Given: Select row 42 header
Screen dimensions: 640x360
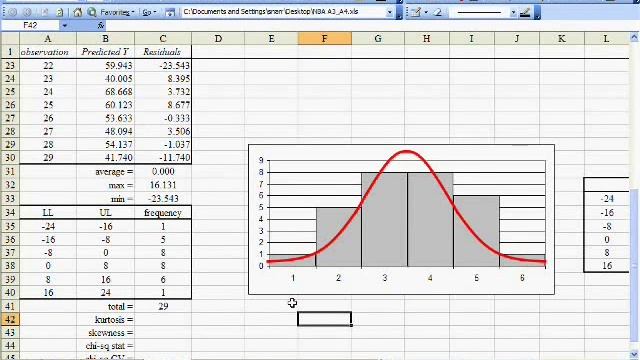Looking at the screenshot, I should [10, 320].
